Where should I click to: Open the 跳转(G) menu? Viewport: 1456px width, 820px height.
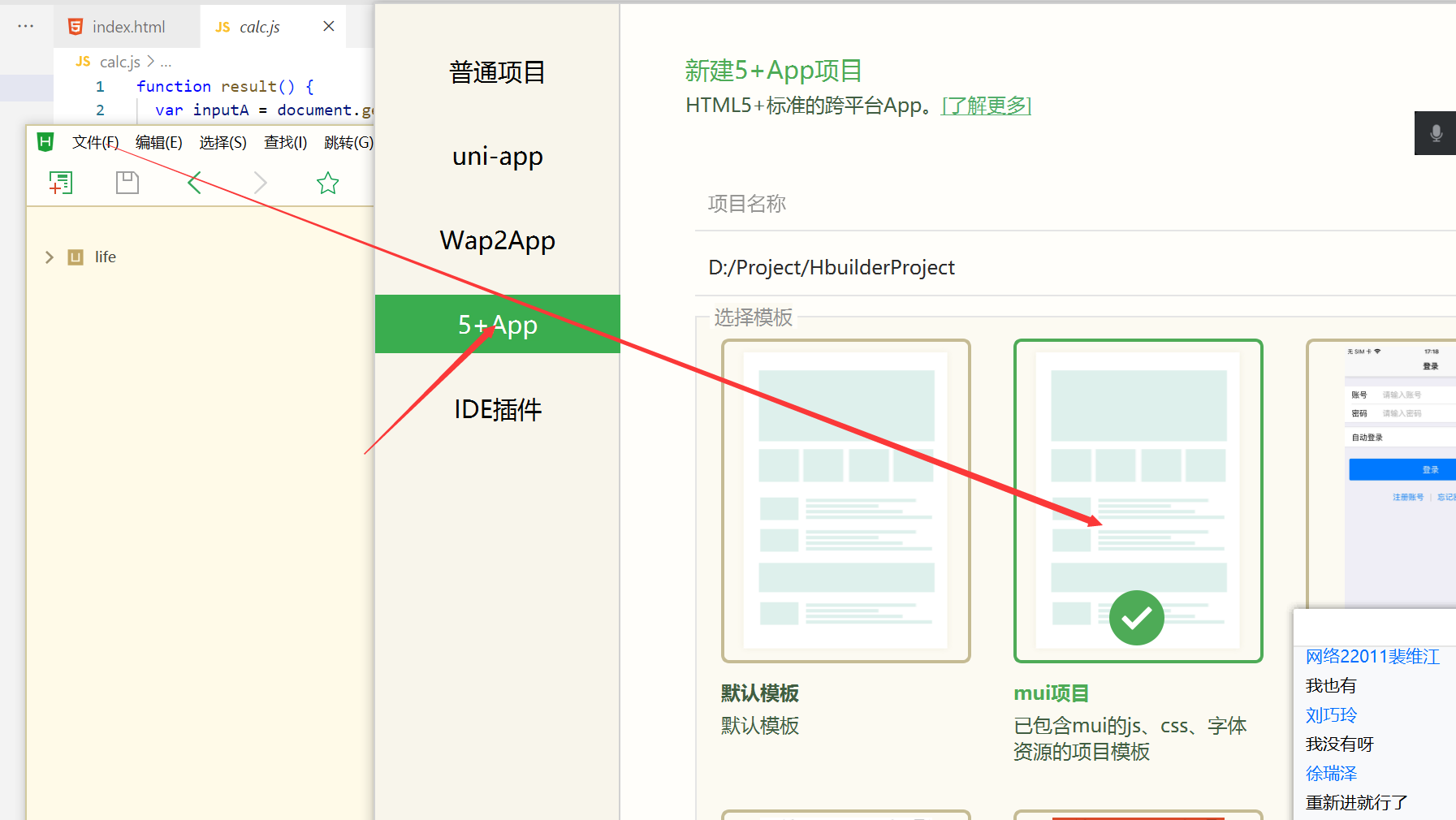348,143
